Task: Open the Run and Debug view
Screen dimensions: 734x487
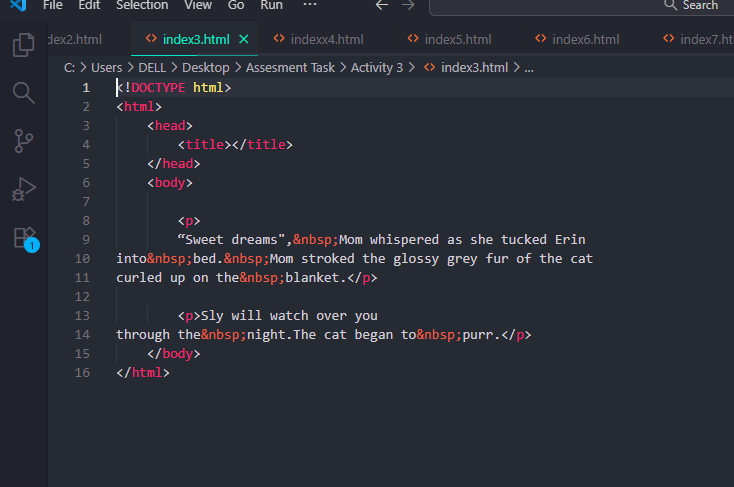Action: point(23,189)
